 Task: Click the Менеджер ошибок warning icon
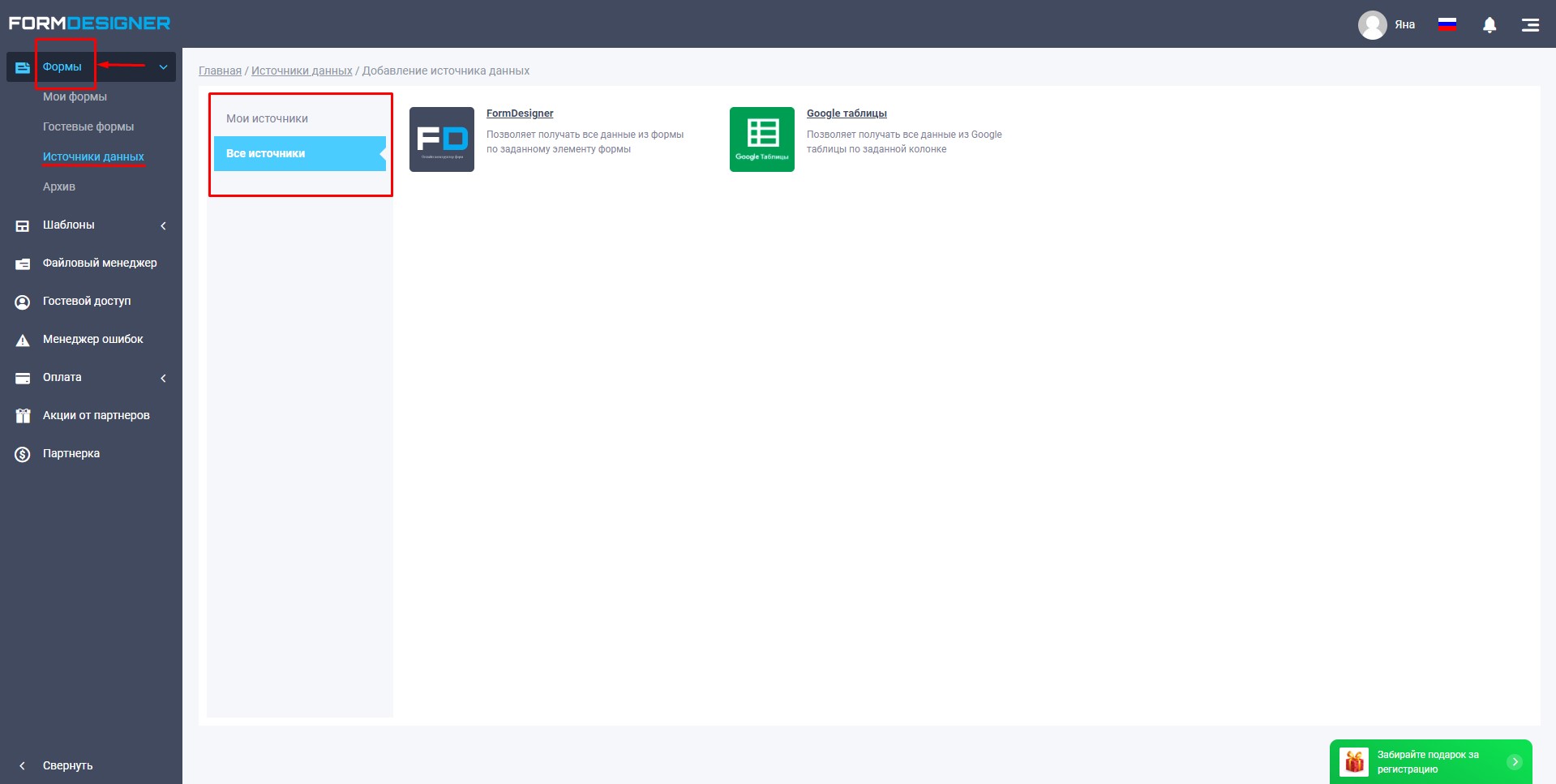[x=23, y=340]
